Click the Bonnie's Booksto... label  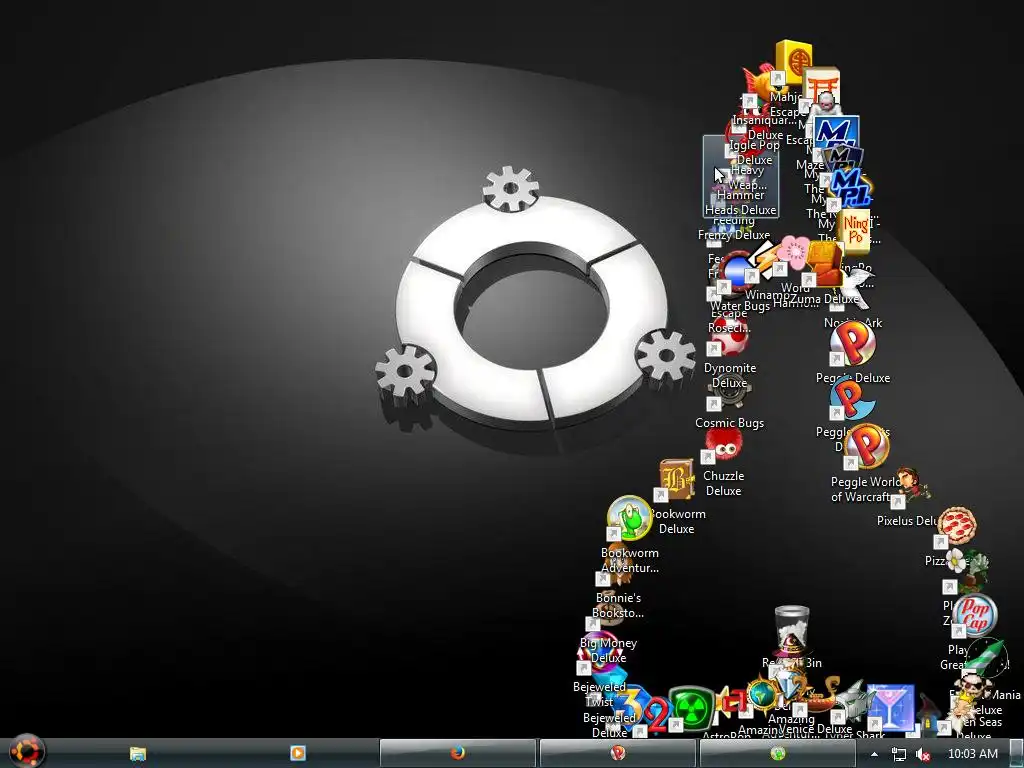coord(618,605)
